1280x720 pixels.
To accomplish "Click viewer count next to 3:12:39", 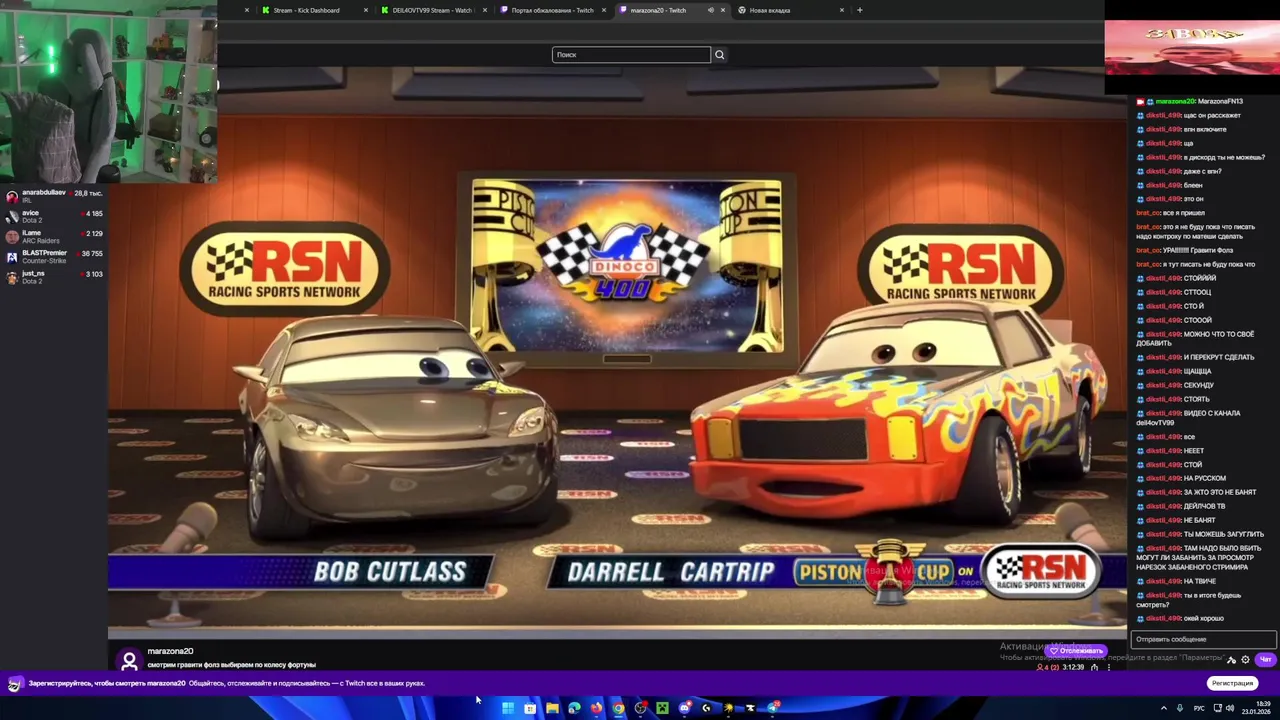I will (x=1047, y=667).
